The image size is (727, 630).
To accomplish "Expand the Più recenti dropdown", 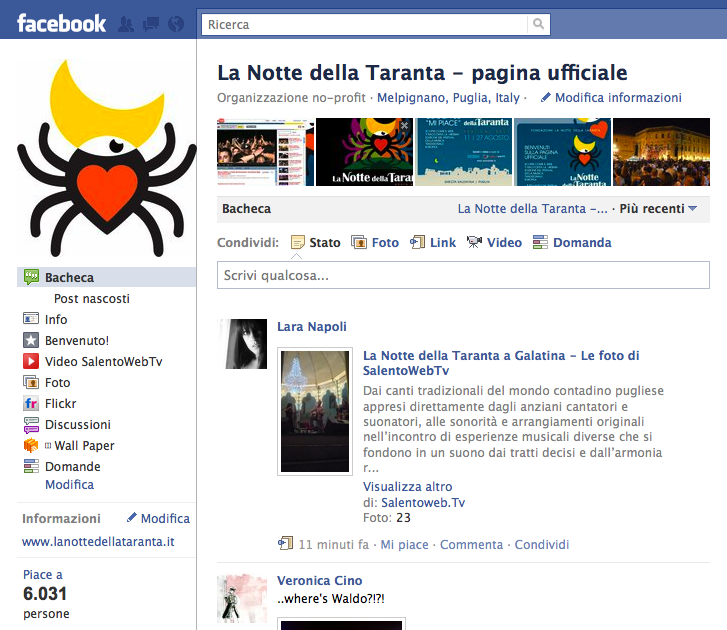I will (x=658, y=209).
